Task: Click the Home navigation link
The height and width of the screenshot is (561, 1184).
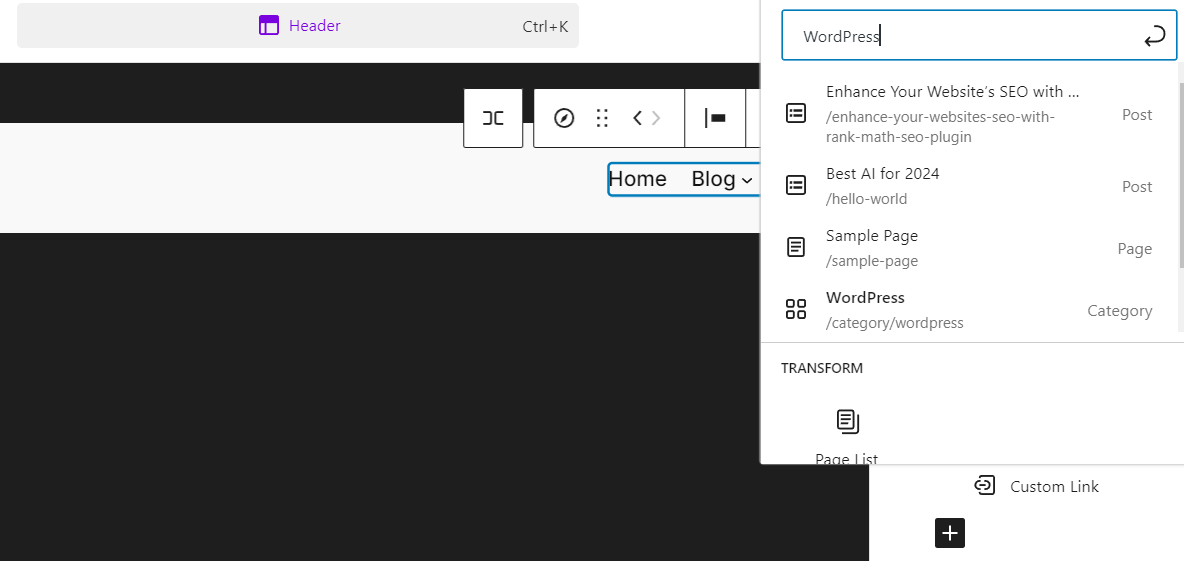Action: pyautogui.click(x=637, y=179)
